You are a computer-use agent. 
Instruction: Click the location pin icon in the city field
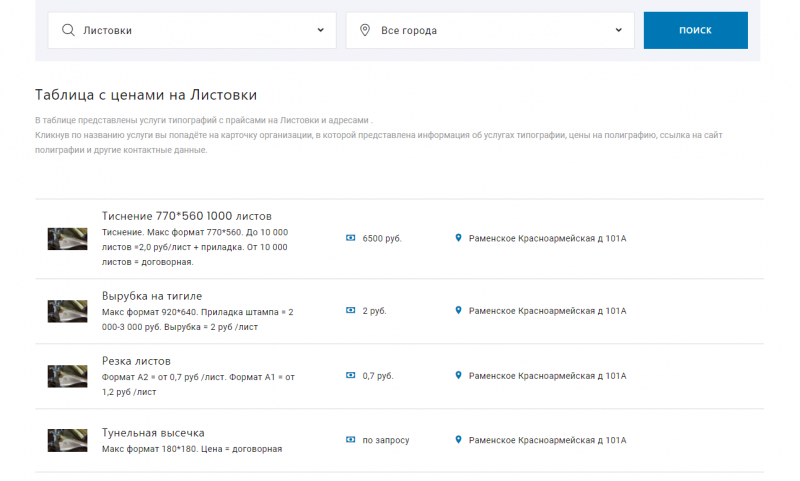click(365, 30)
